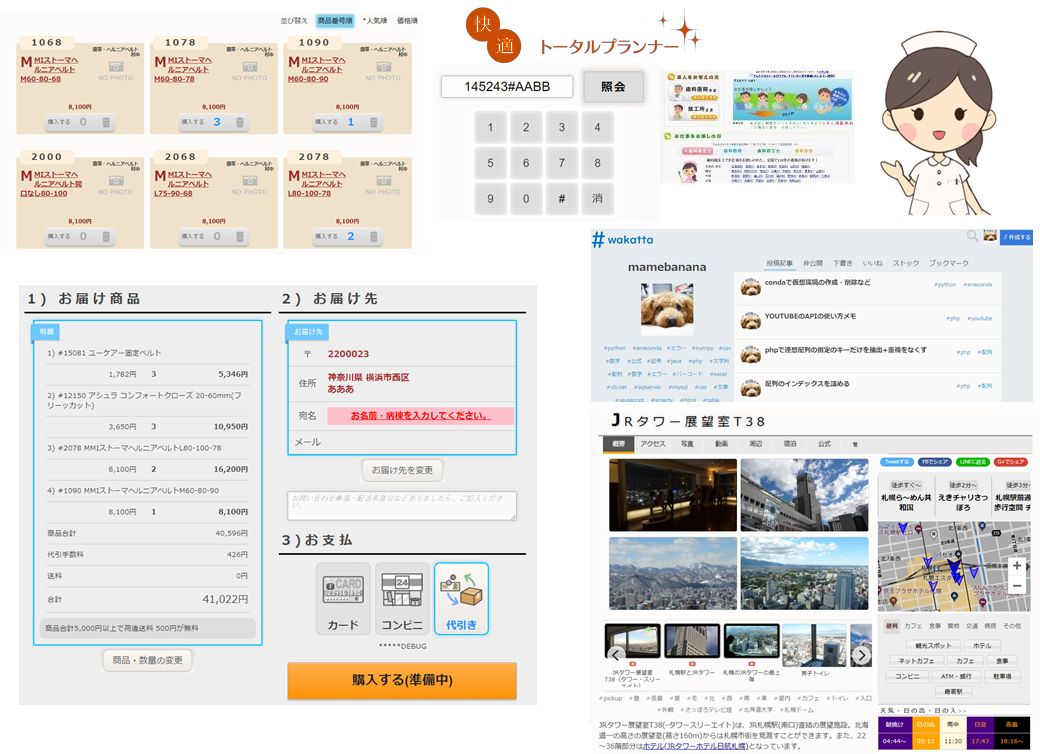Click the map zoom-out minus icon
This screenshot has width=1040, height=754.
click(x=1017, y=585)
